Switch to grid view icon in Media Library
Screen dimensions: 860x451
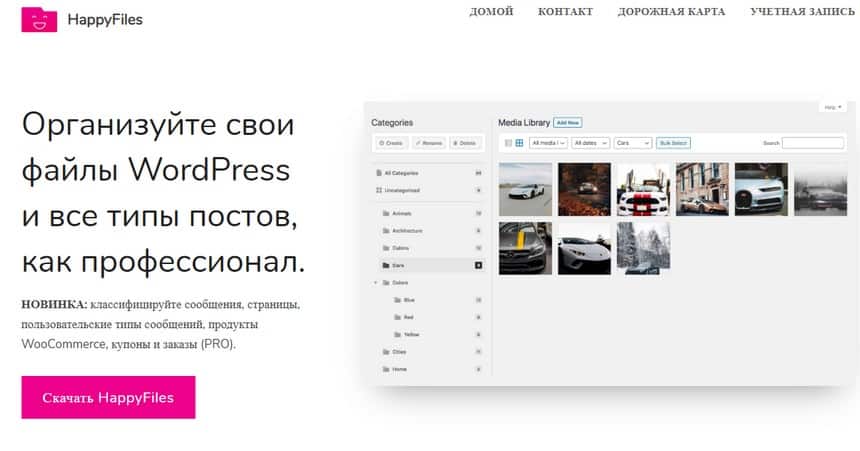(x=519, y=143)
